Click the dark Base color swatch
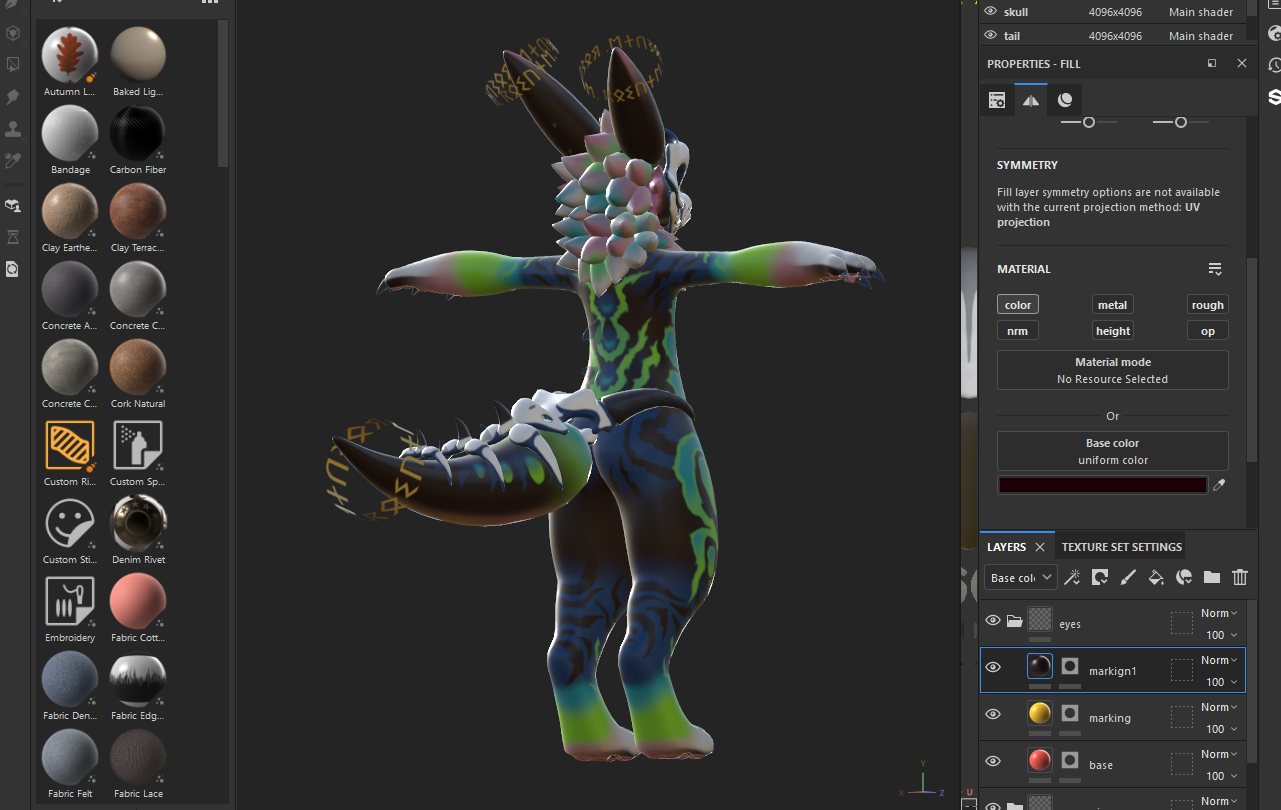This screenshot has width=1281, height=810. (1103, 485)
